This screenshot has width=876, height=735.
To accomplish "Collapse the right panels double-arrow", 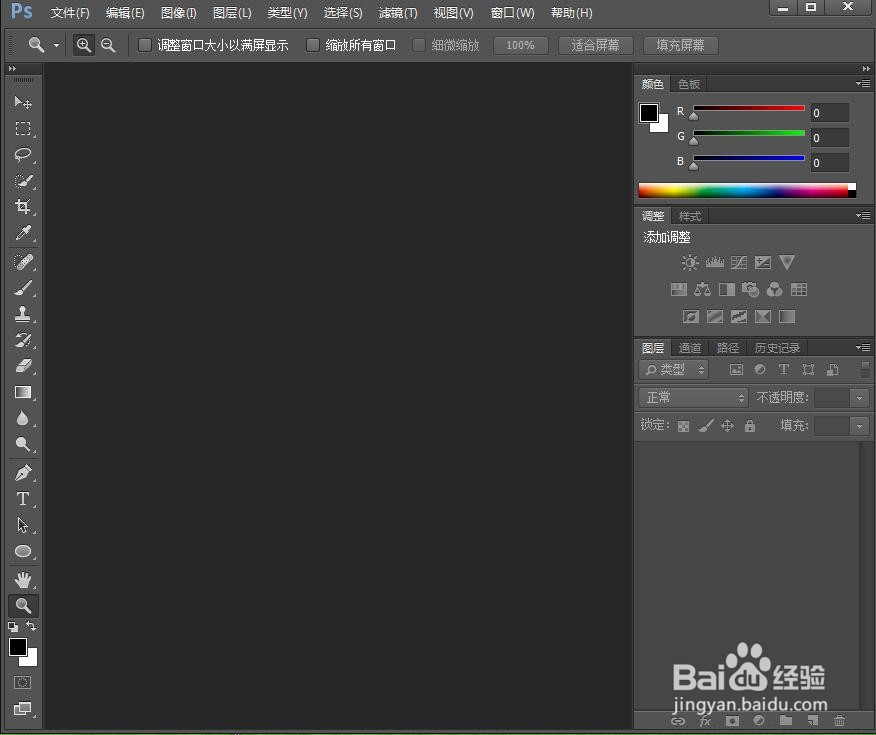I will (x=866, y=68).
